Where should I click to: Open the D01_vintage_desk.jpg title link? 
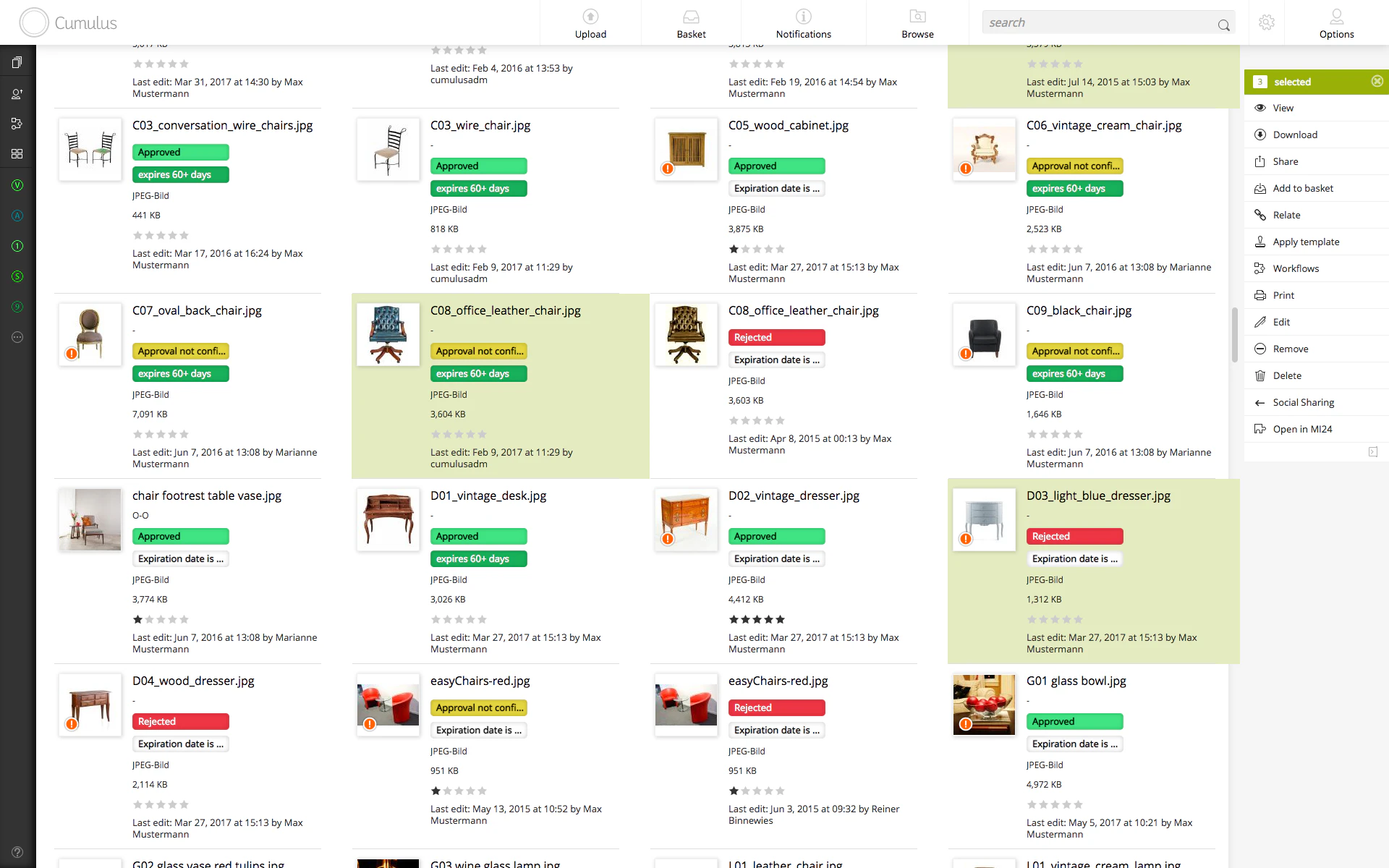point(488,495)
